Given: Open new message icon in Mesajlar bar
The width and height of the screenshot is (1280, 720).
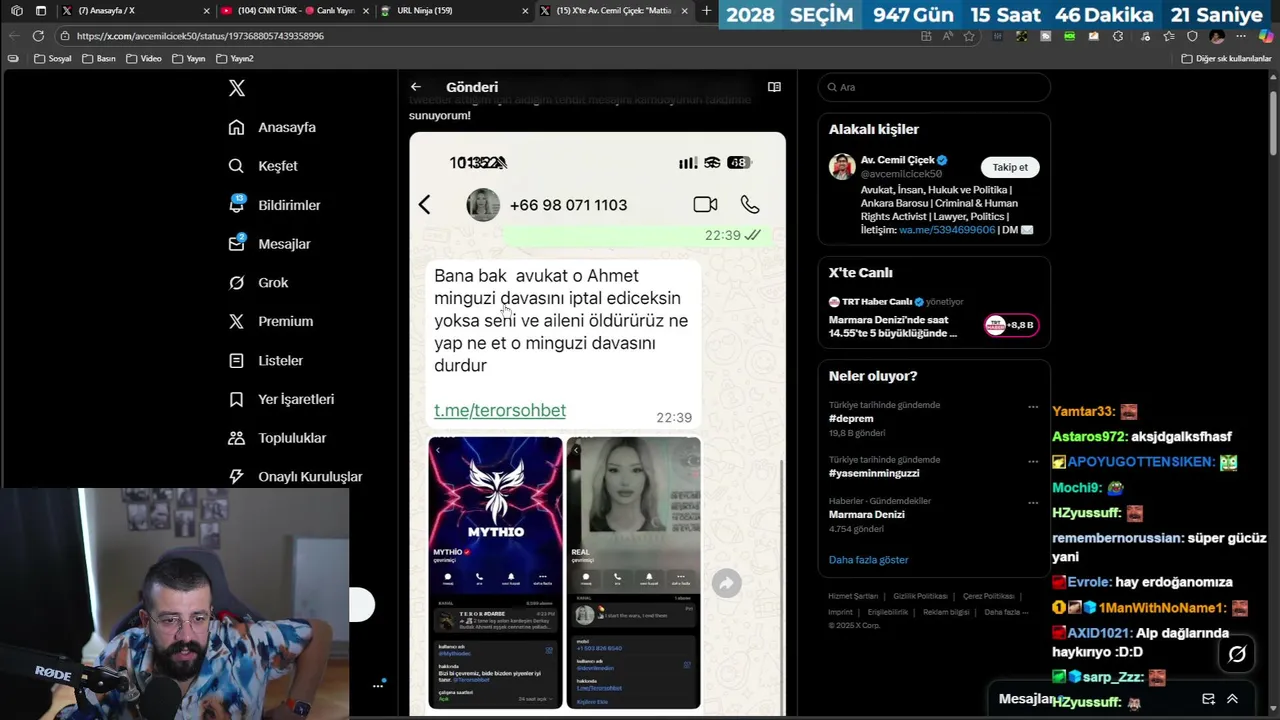Looking at the screenshot, I should click(x=1208, y=699).
